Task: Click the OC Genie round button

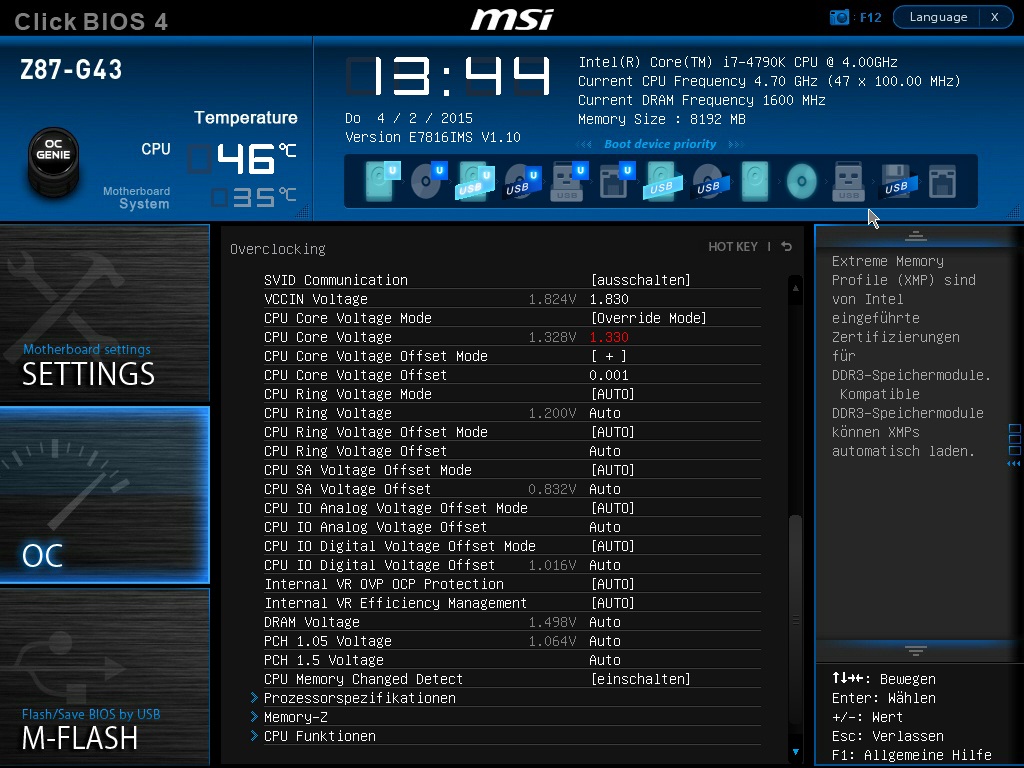Action: (x=54, y=161)
